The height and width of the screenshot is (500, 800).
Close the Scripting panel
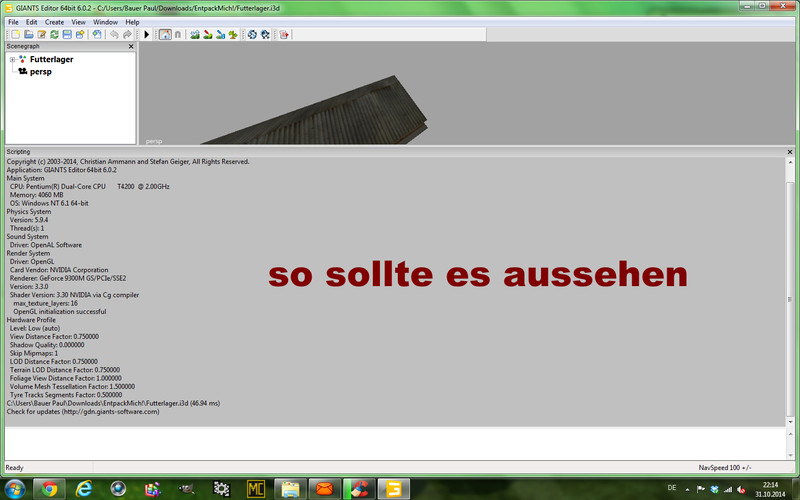coord(790,152)
